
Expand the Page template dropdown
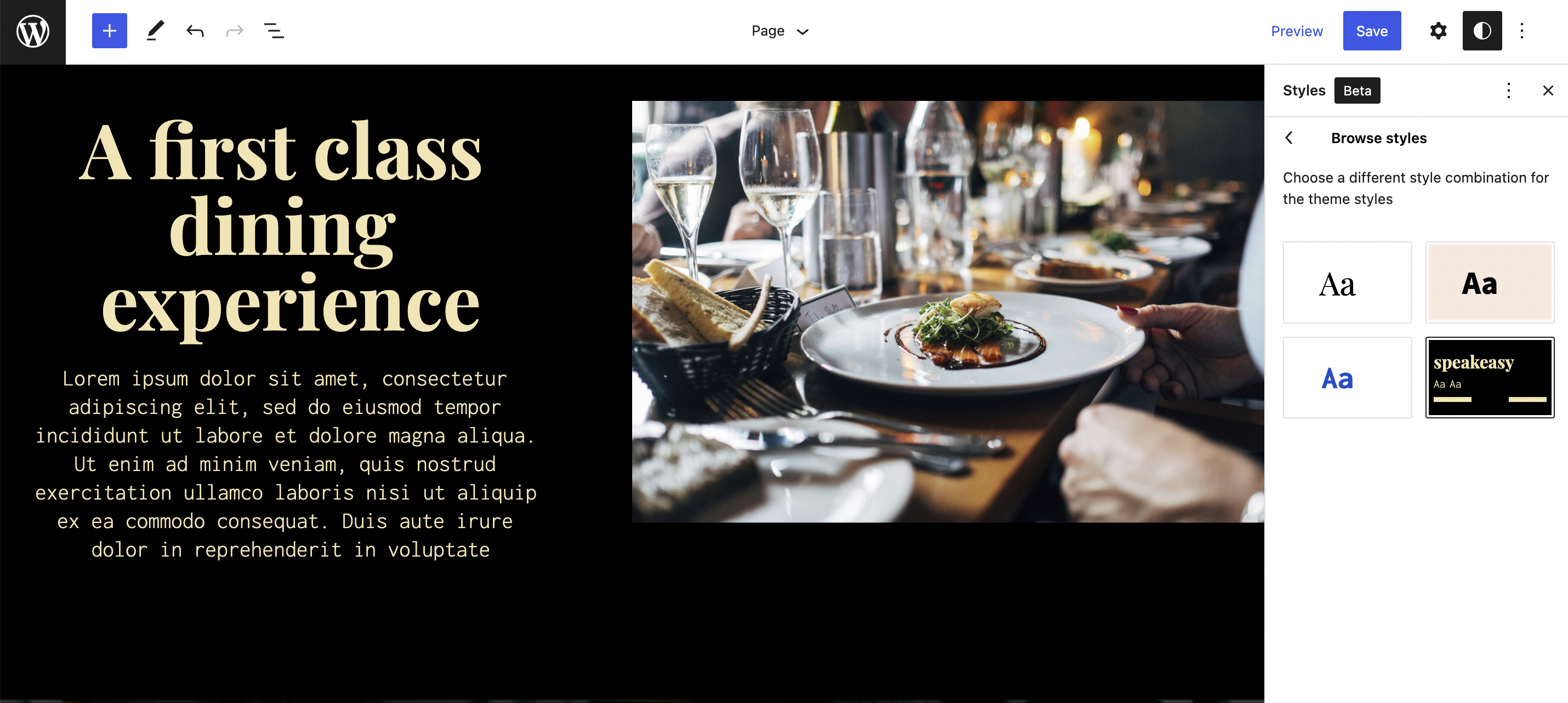point(779,31)
